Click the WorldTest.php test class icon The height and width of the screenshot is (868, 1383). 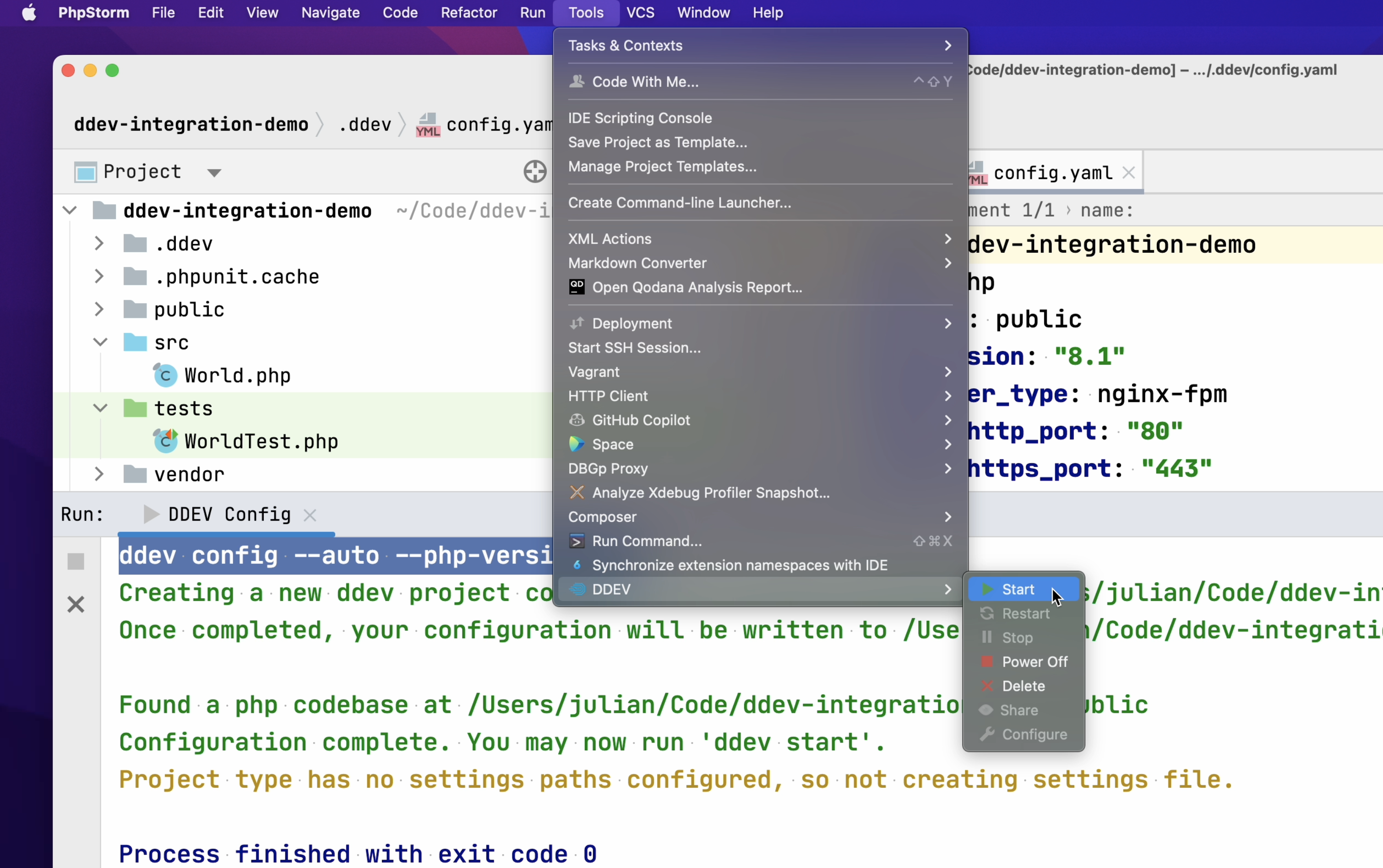(x=165, y=441)
